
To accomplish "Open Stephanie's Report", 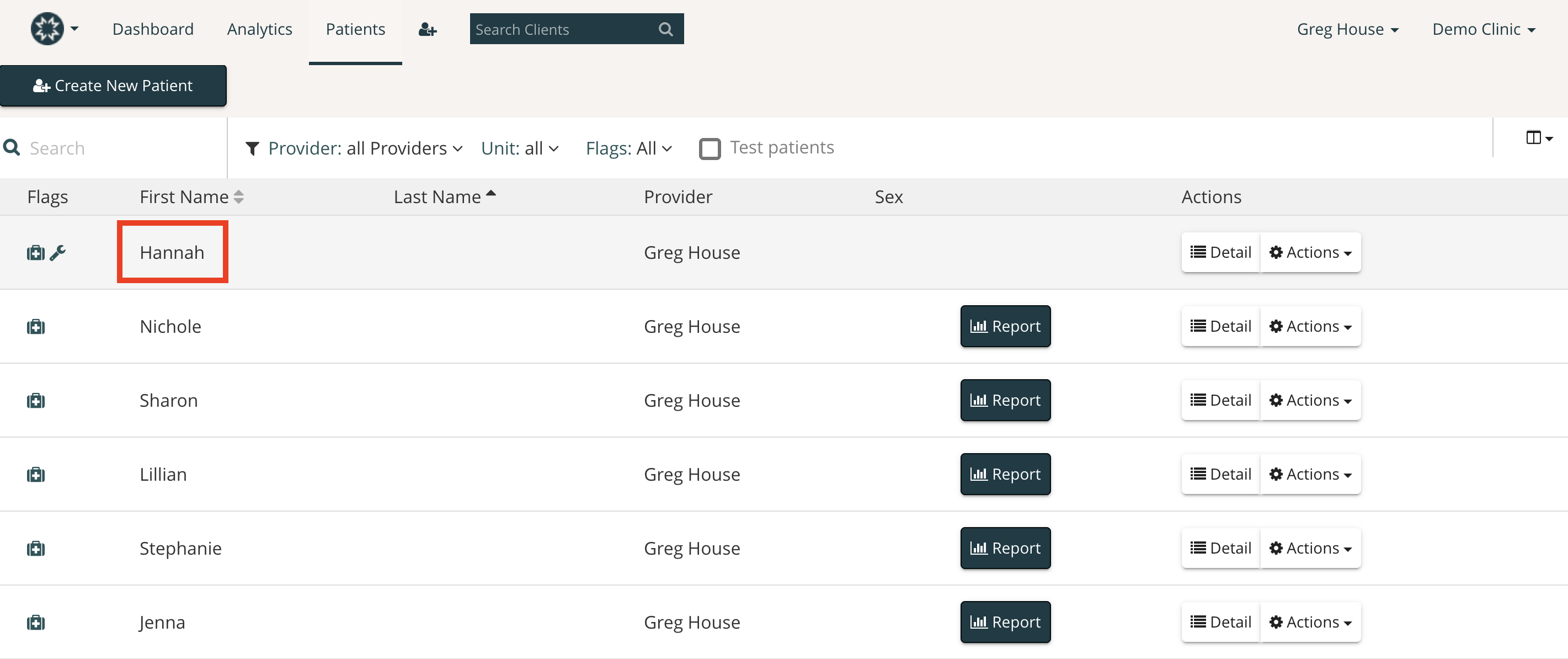I will click(1005, 548).
